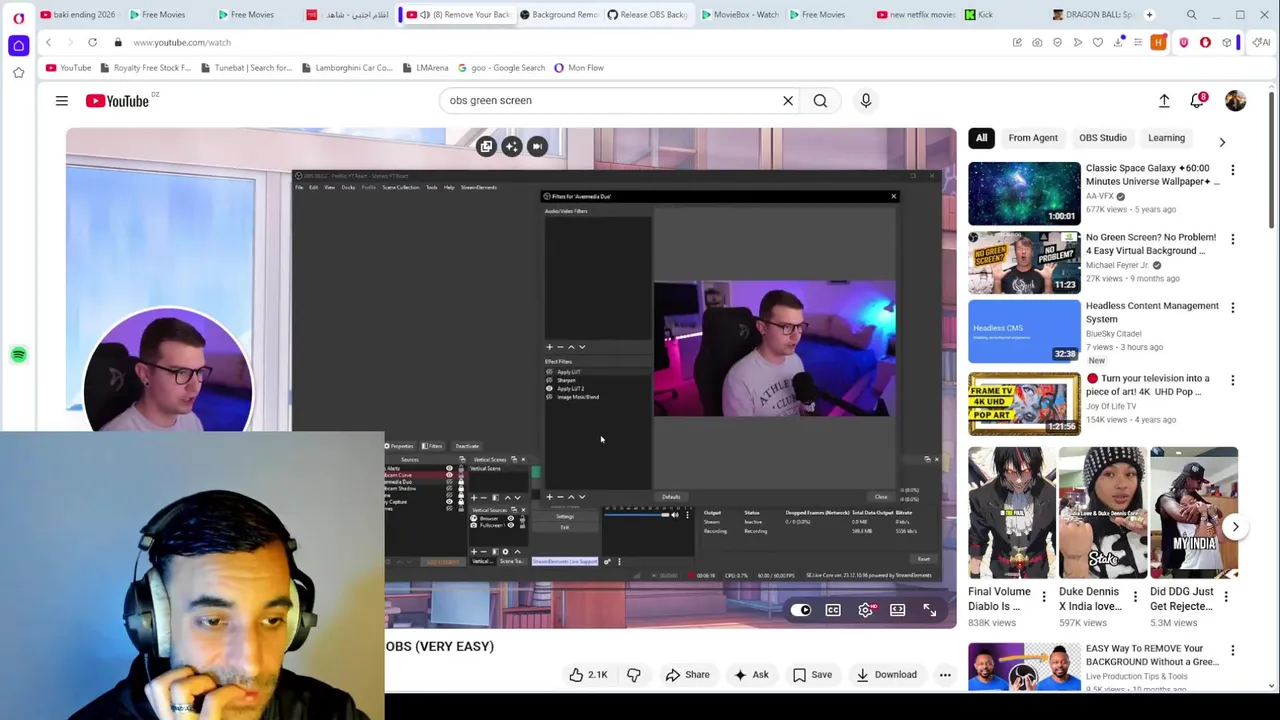This screenshot has height=720, width=1280.
Task: Open the No Green Screen video thumbnail
Action: (1024, 262)
